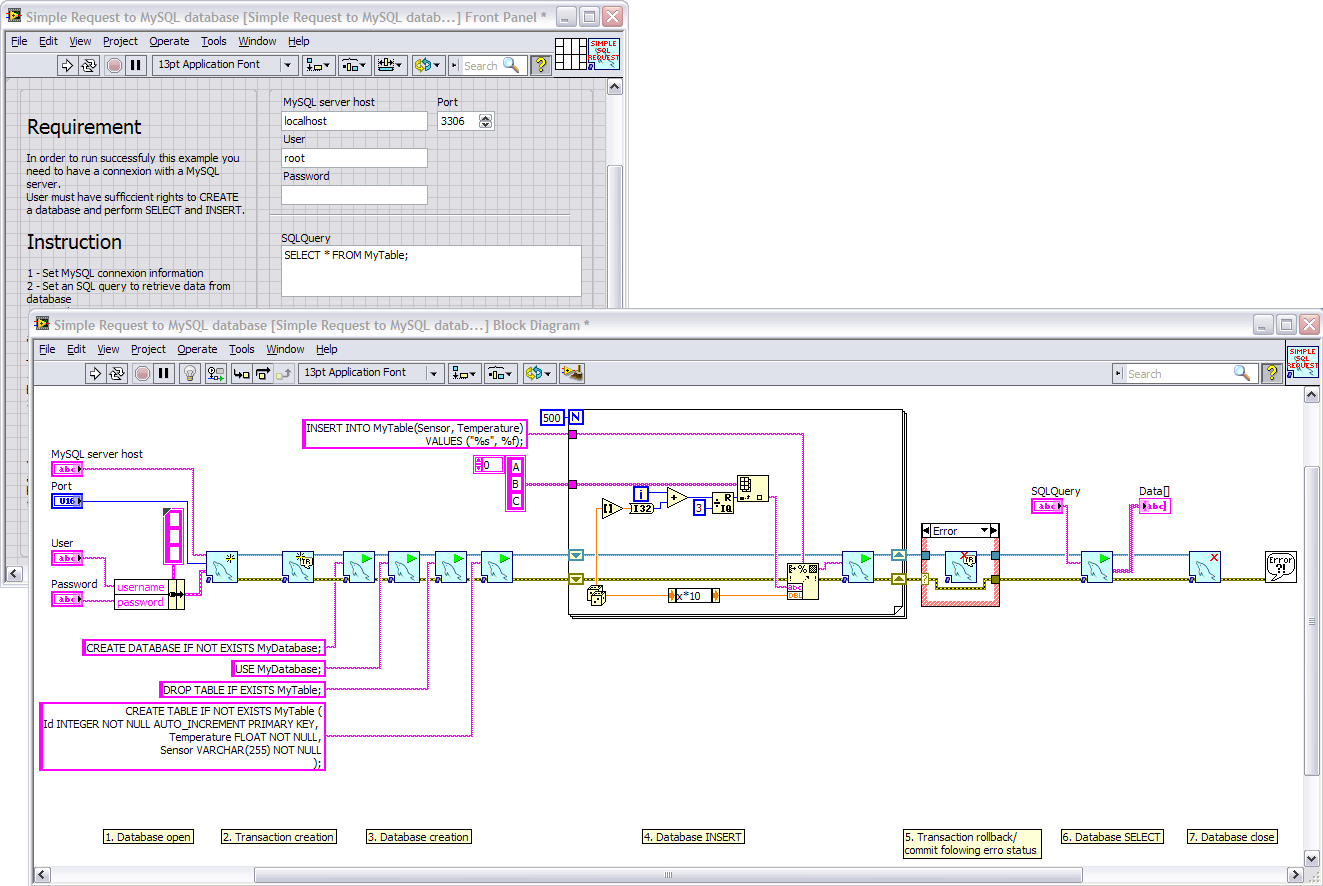Select the Run Continuously icon on front panel
Screen dimensions: 1323x886
[89, 65]
